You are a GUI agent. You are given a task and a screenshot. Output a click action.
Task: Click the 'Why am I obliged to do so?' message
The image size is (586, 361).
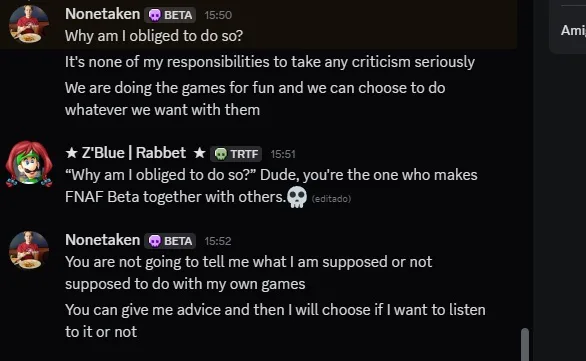pos(154,36)
